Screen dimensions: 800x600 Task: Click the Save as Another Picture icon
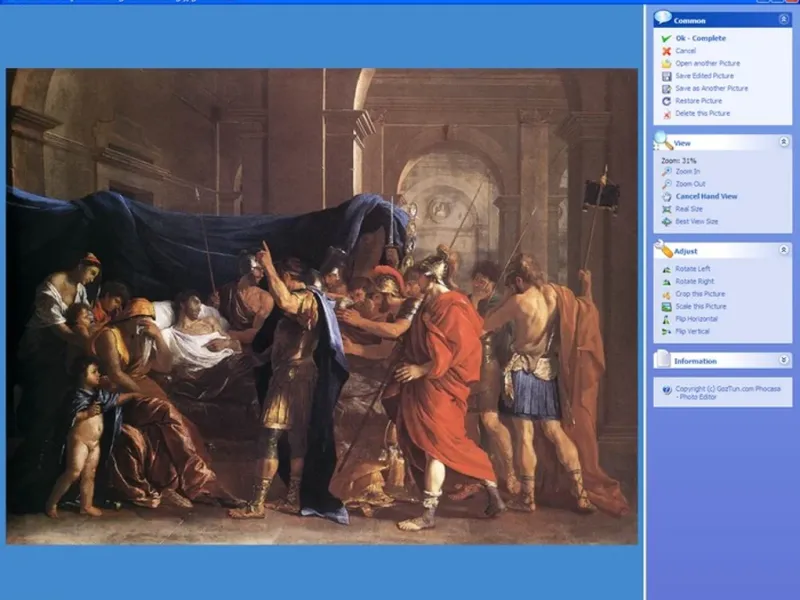tap(666, 88)
